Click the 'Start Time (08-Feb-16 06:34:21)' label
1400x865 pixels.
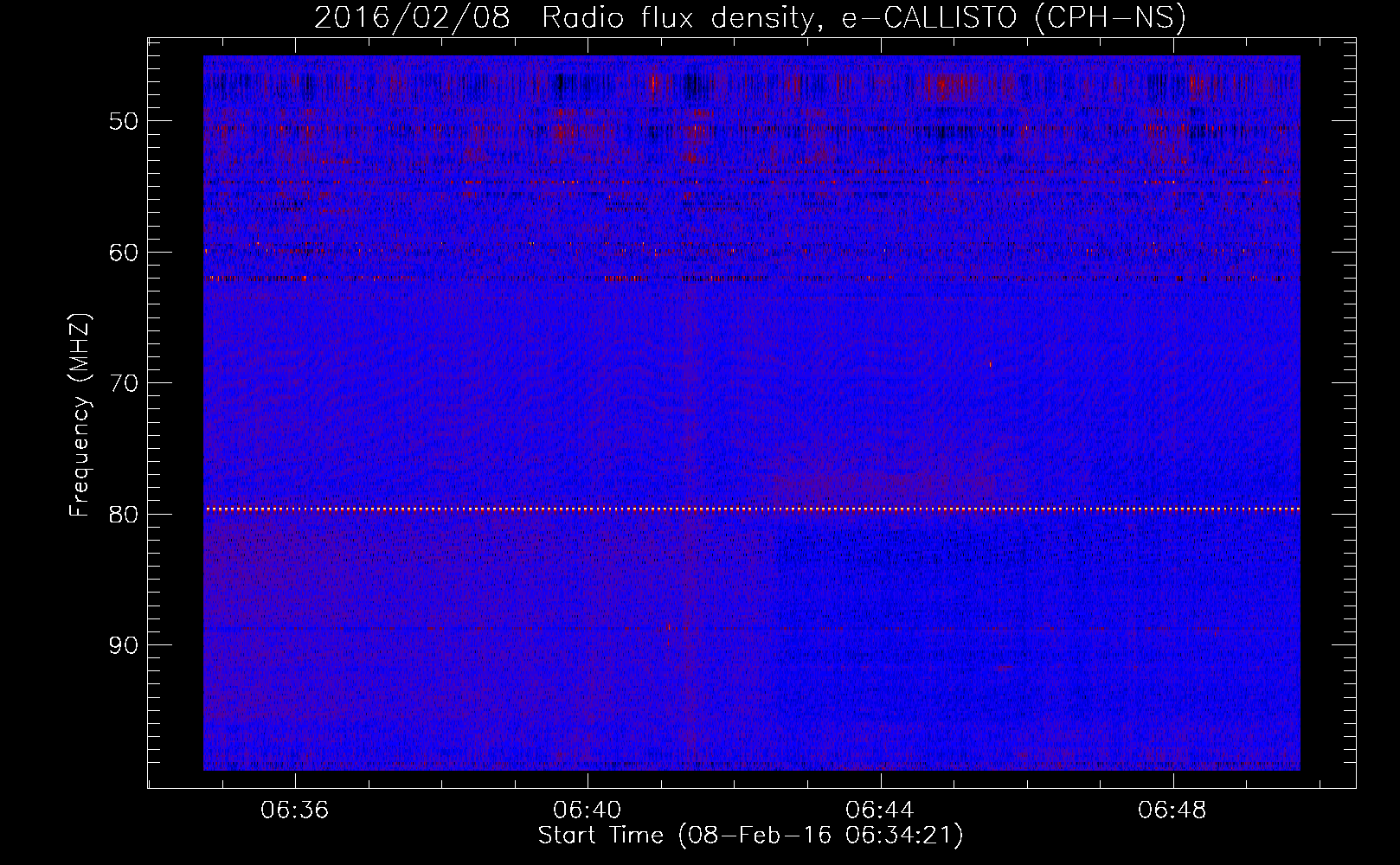tap(750, 836)
